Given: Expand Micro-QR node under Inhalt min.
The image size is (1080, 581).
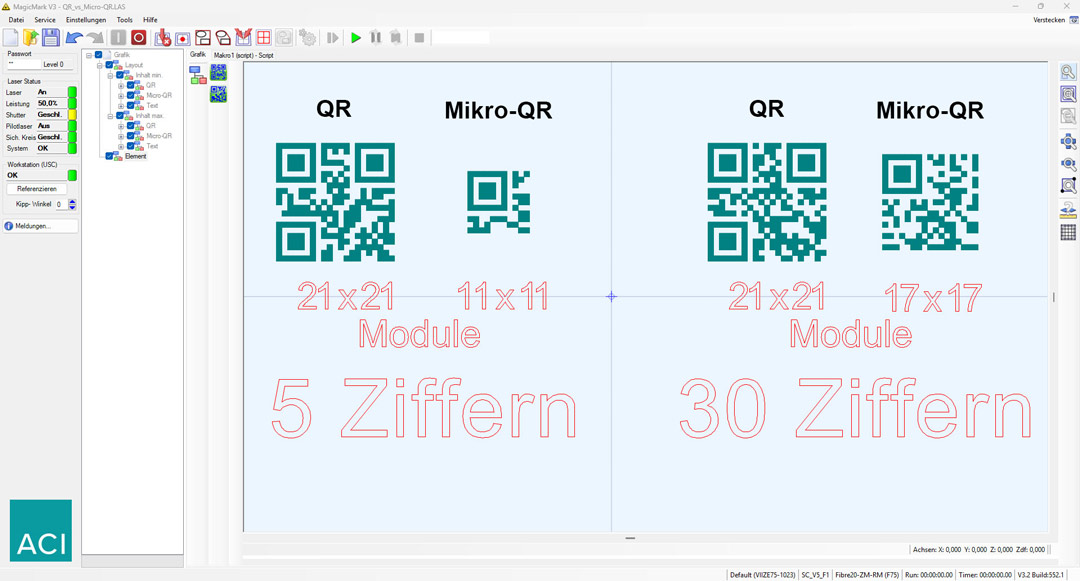Looking at the screenshot, I should coord(121,96).
